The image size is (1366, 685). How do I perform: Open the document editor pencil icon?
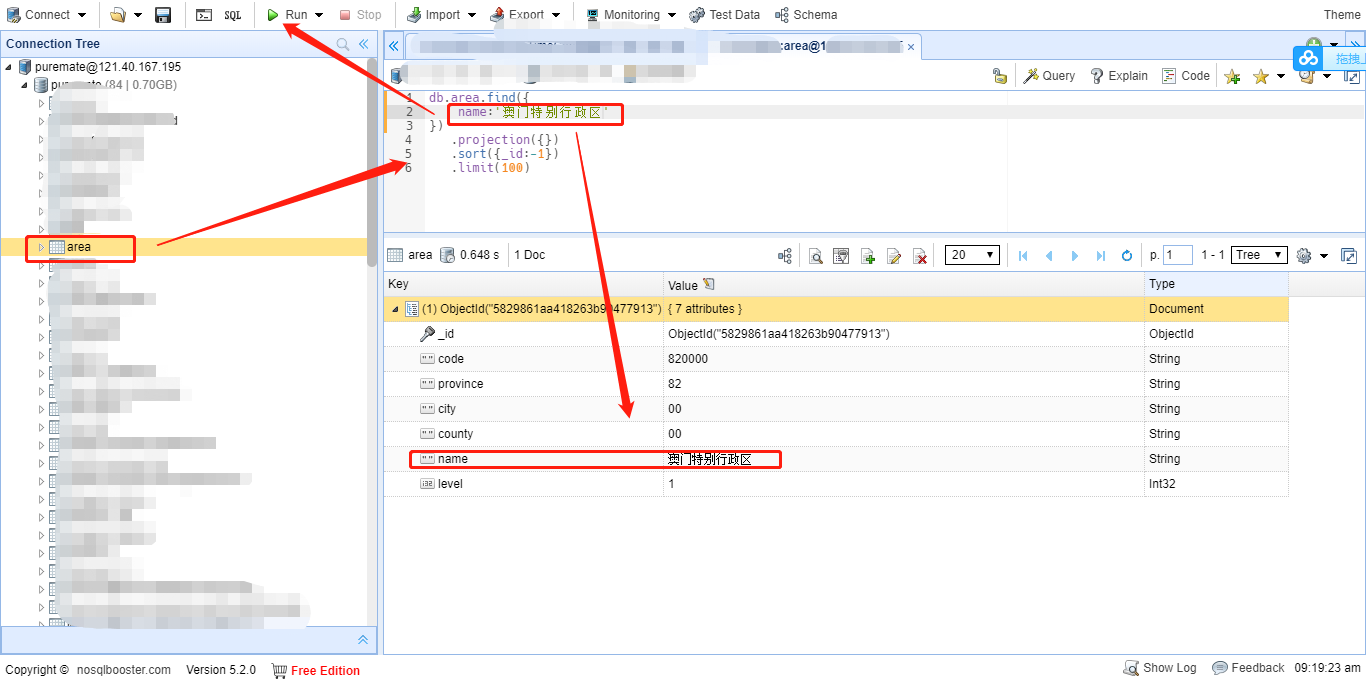tap(894, 256)
